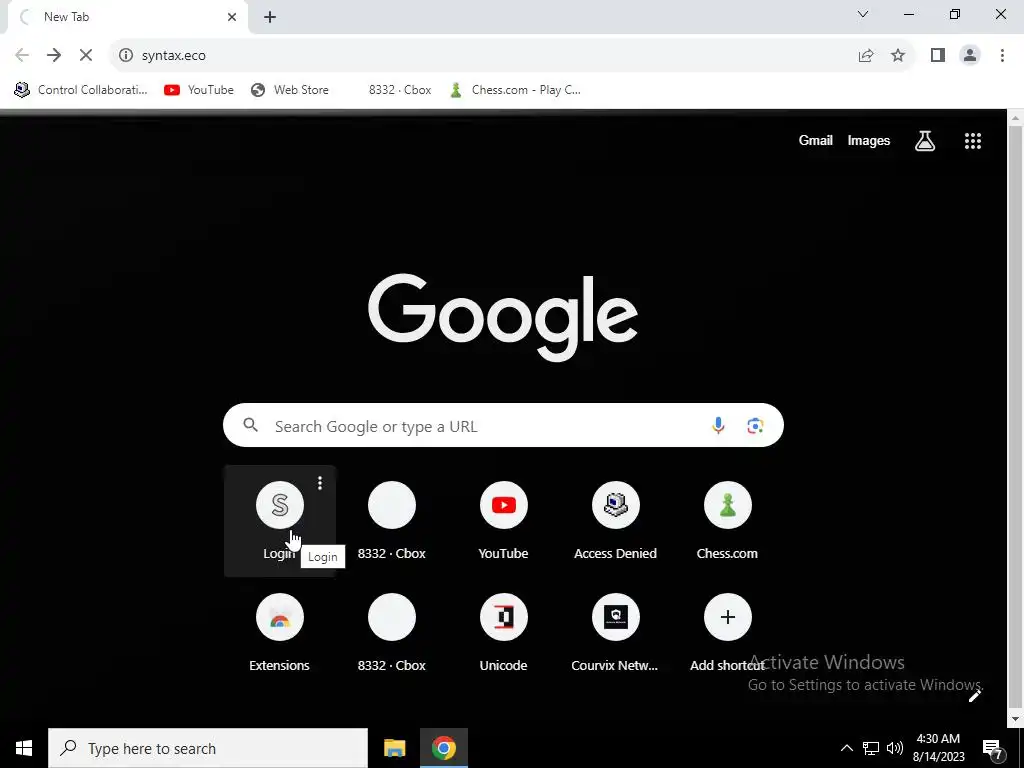Open the Windows Start menu
The height and width of the screenshot is (768, 1024).
pos(24,748)
